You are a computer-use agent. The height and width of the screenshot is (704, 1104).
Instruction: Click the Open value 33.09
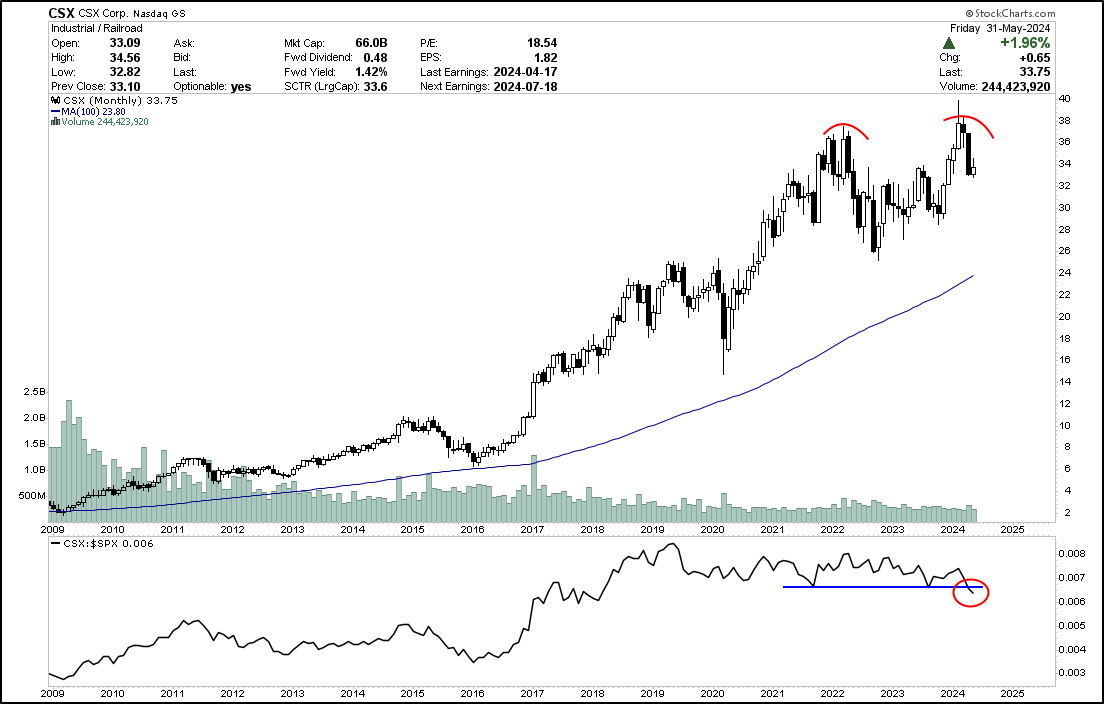tap(125, 43)
